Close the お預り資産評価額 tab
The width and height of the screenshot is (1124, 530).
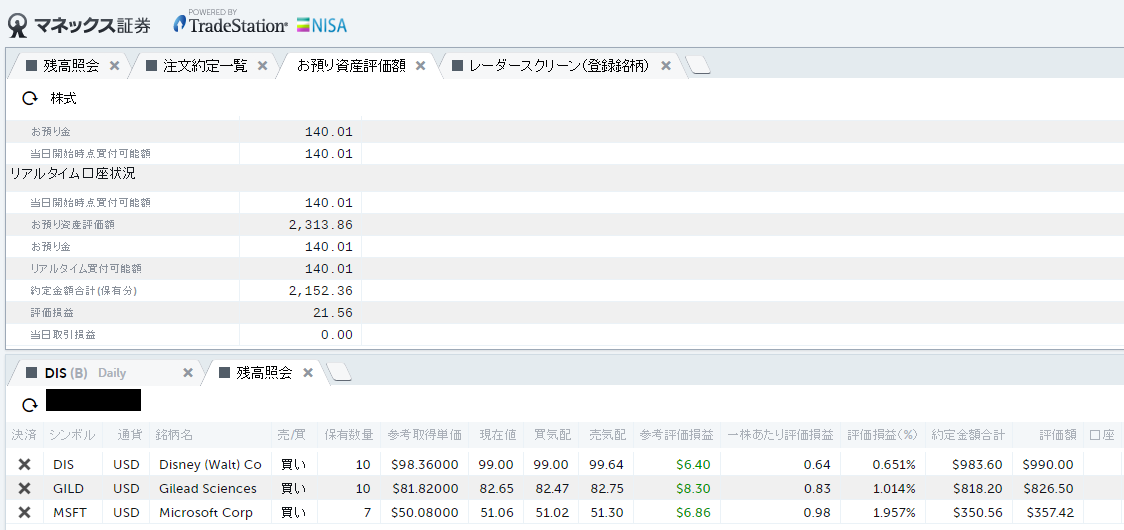[x=421, y=66]
